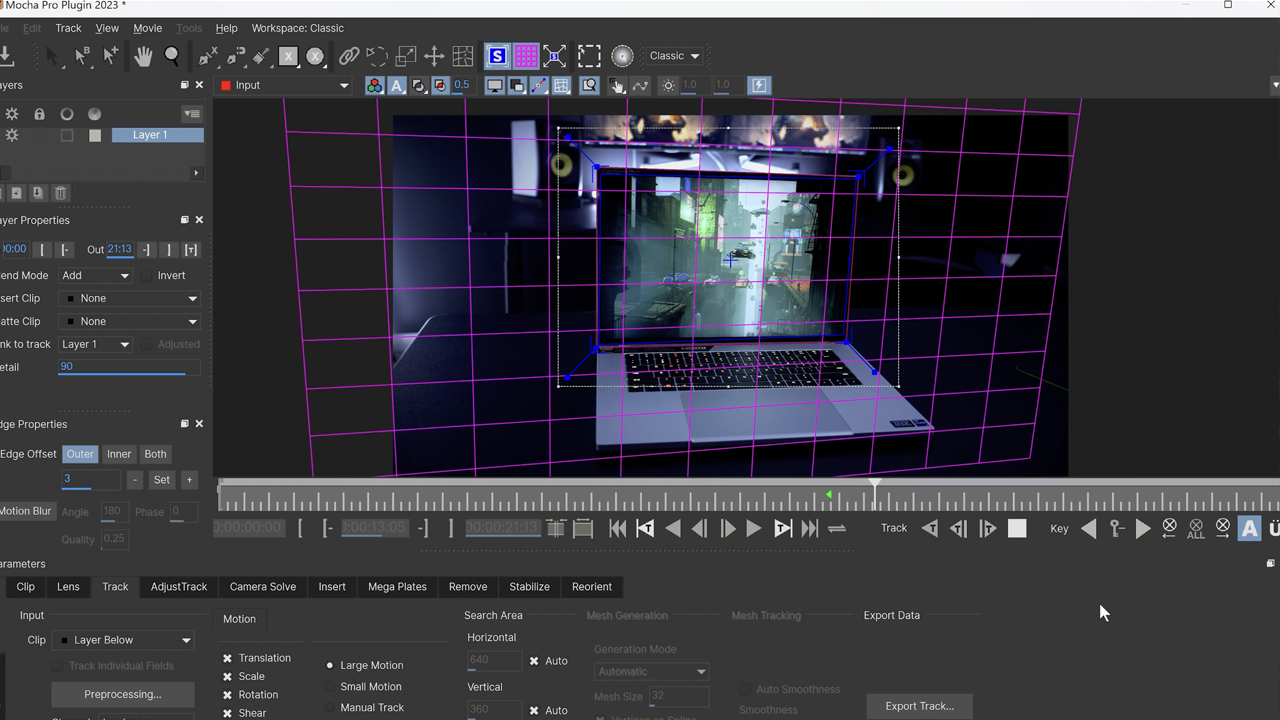Toggle Show Planar Surface (S) icon
The image size is (1280, 720).
tap(497, 56)
